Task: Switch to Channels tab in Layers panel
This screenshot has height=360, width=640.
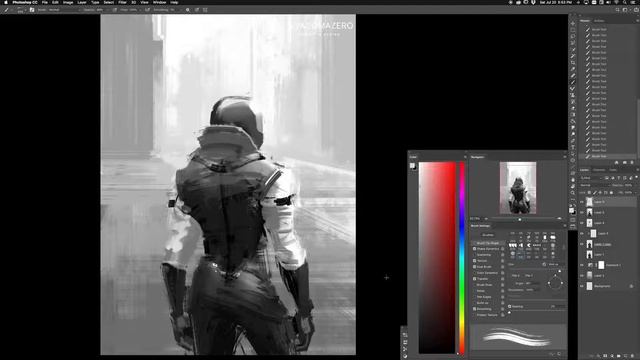Action: coord(599,169)
